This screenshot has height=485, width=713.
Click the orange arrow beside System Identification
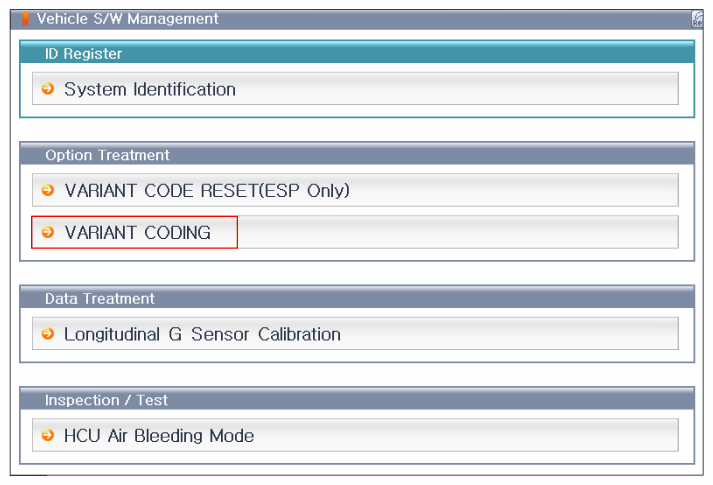click(47, 89)
